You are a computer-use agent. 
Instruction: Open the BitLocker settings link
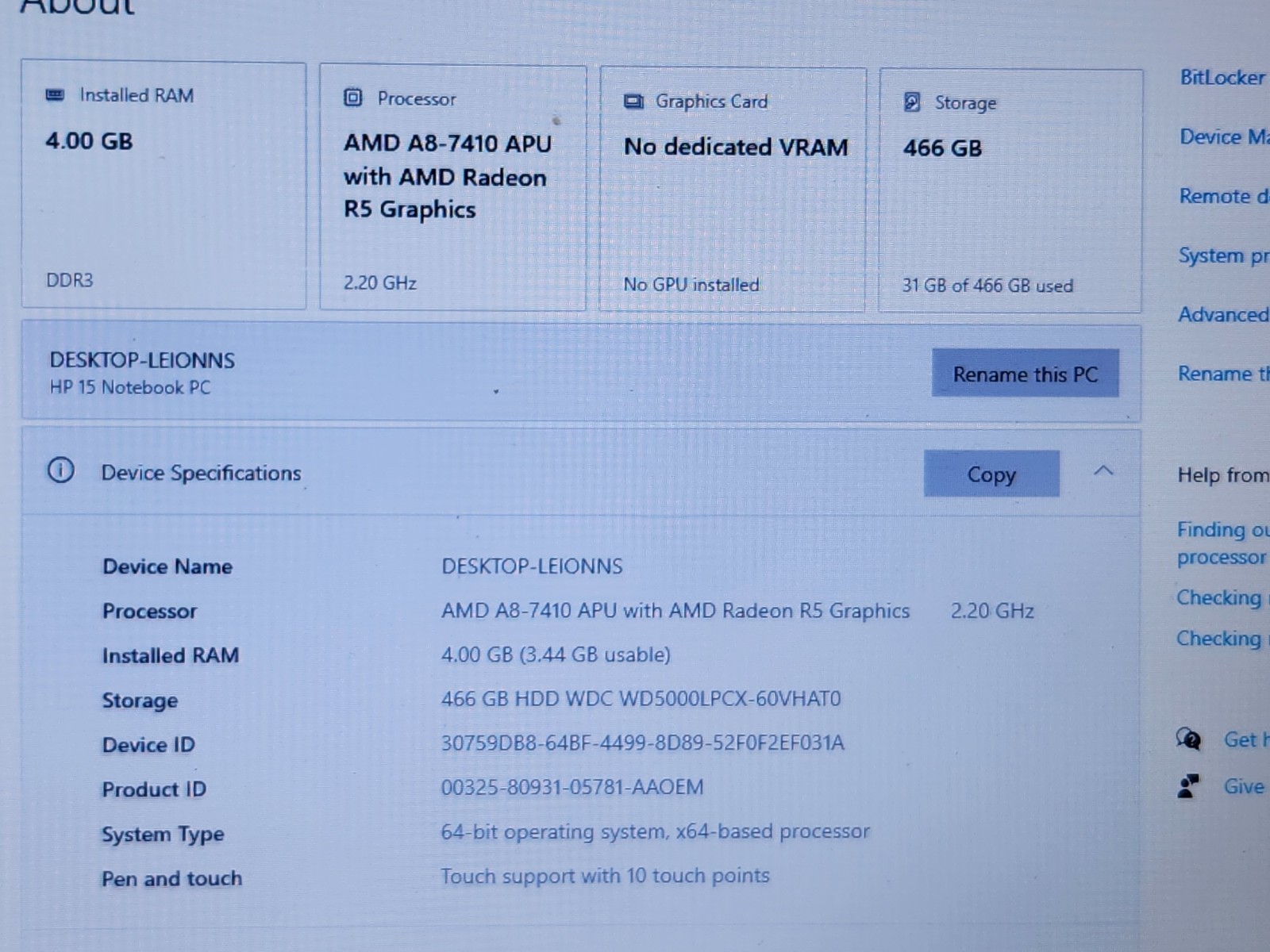(1222, 78)
